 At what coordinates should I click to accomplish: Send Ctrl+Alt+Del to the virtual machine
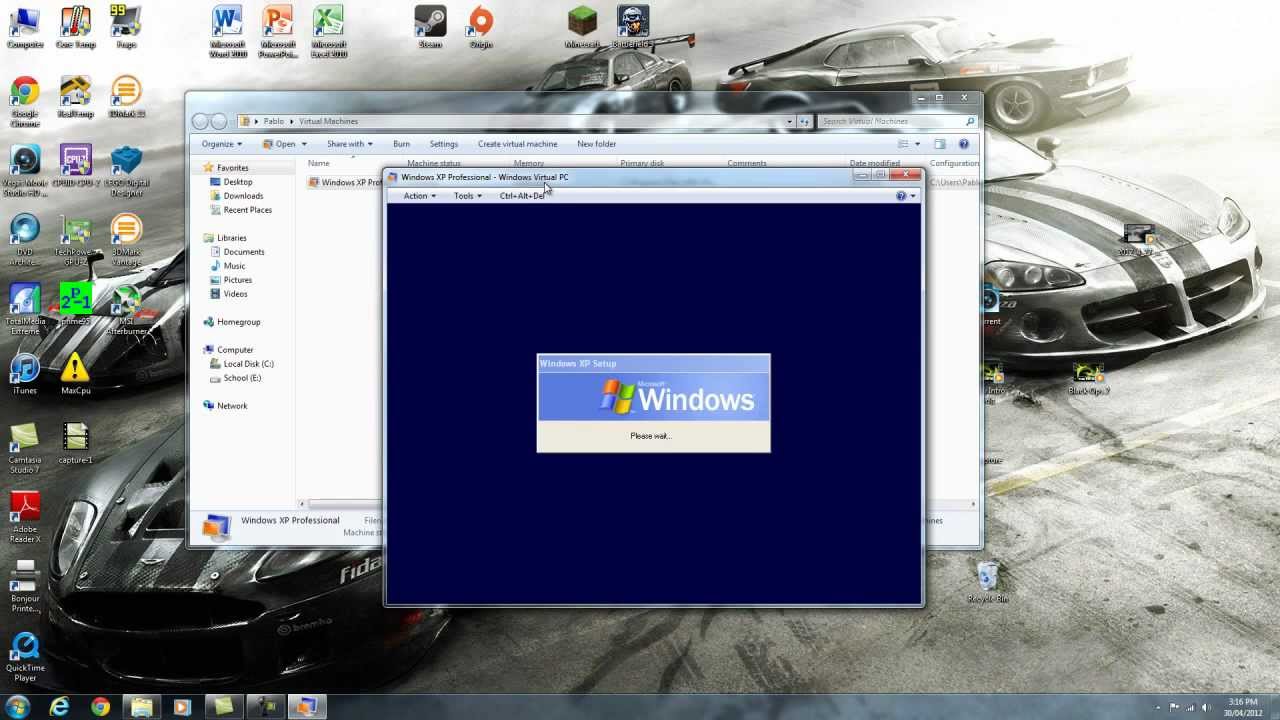point(522,196)
